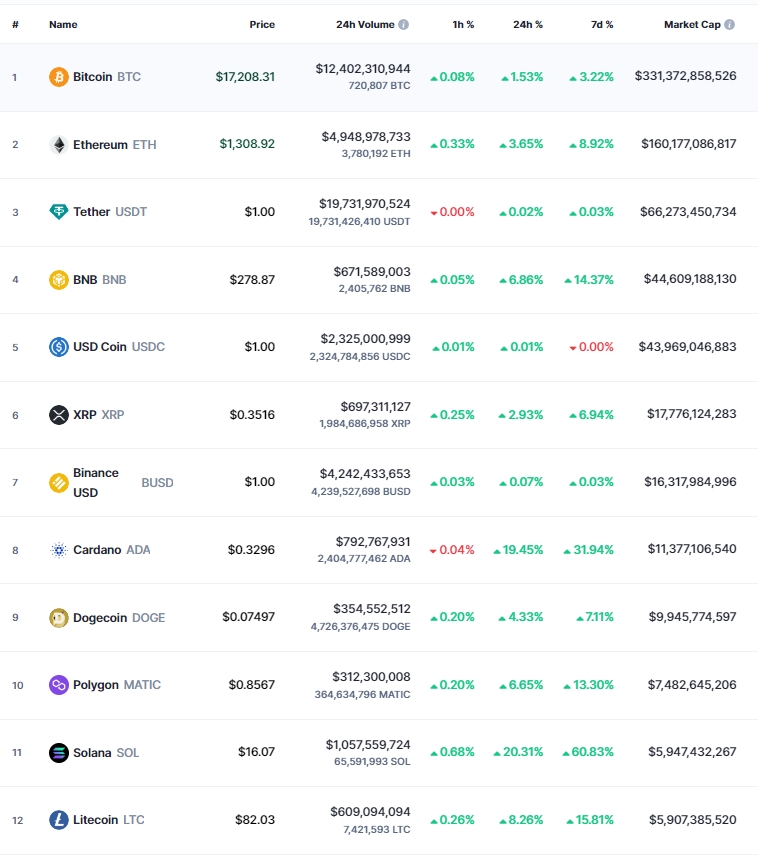Open the Binance USD name link

click(x=96, y=483)
